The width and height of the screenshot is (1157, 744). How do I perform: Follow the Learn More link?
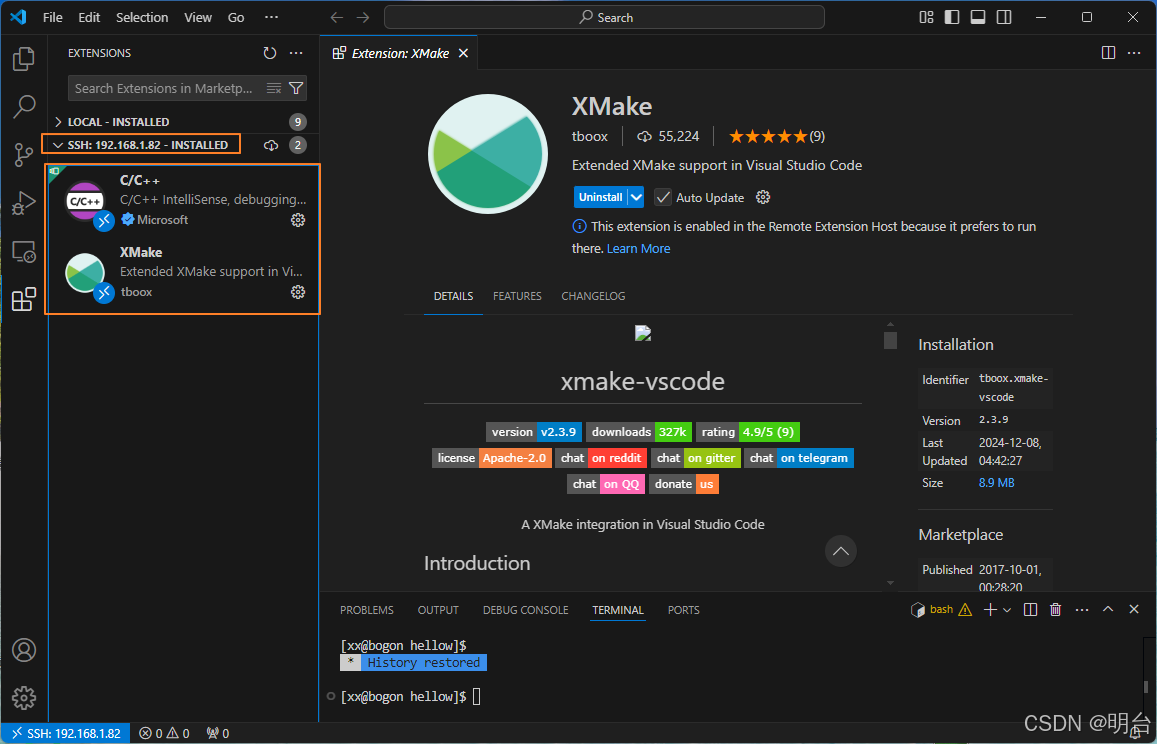[638, 249]
